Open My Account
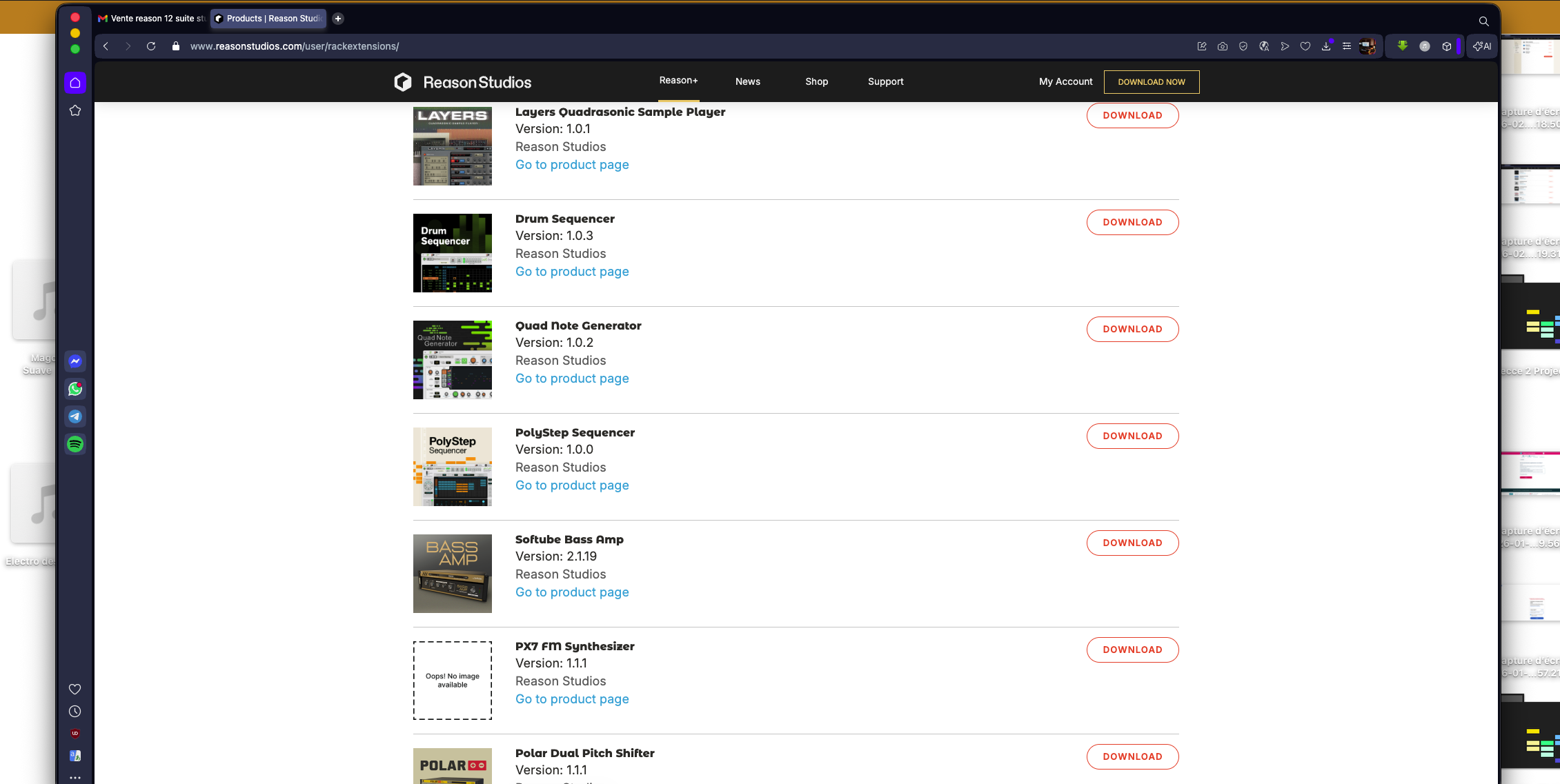The image size is (1560, 784). coord(1066,81)
